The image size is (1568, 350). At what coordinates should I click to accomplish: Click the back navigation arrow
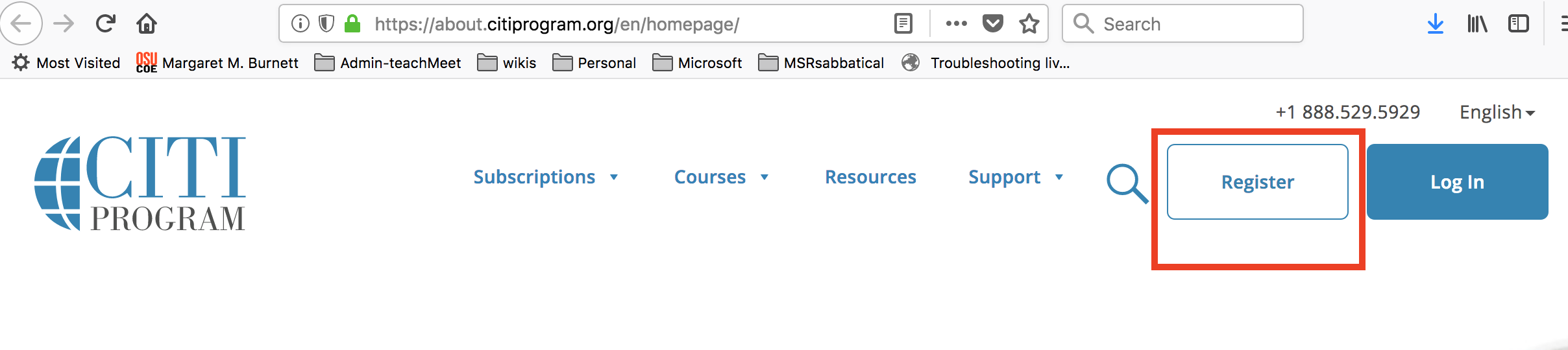(x=21, y=24)
